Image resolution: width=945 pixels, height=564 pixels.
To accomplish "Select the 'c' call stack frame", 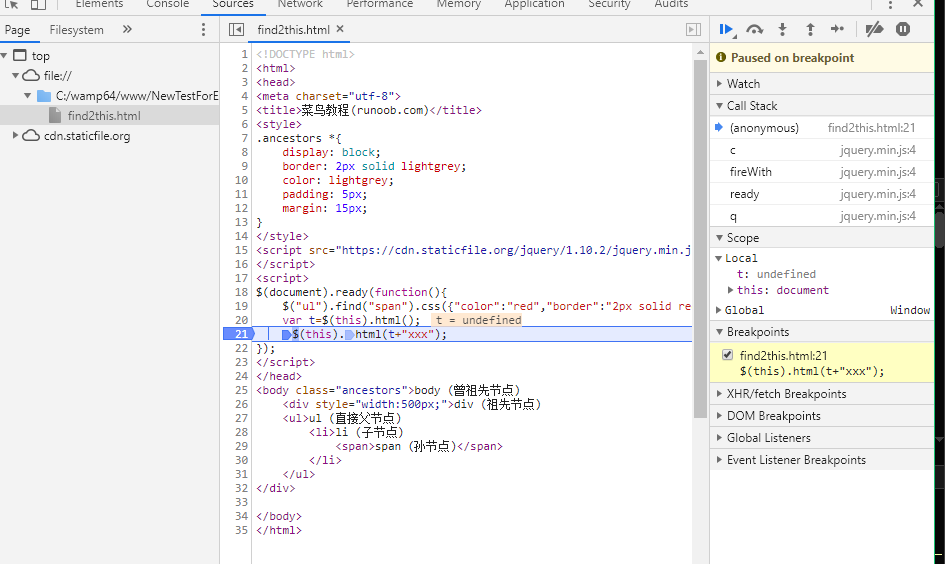I will pos(822,150).
